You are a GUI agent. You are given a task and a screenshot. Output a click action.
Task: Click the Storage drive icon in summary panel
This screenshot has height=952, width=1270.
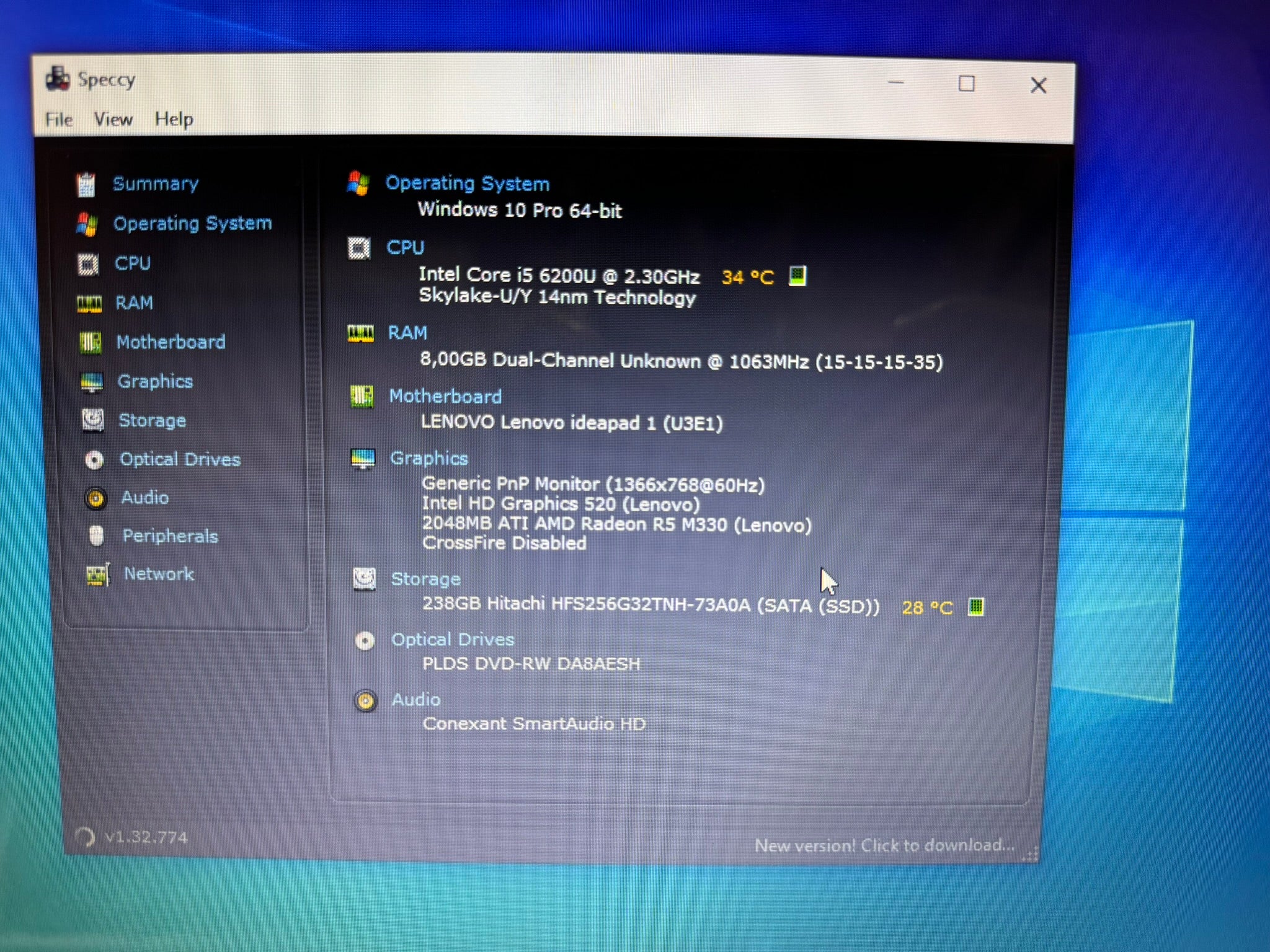click(365, 579)
